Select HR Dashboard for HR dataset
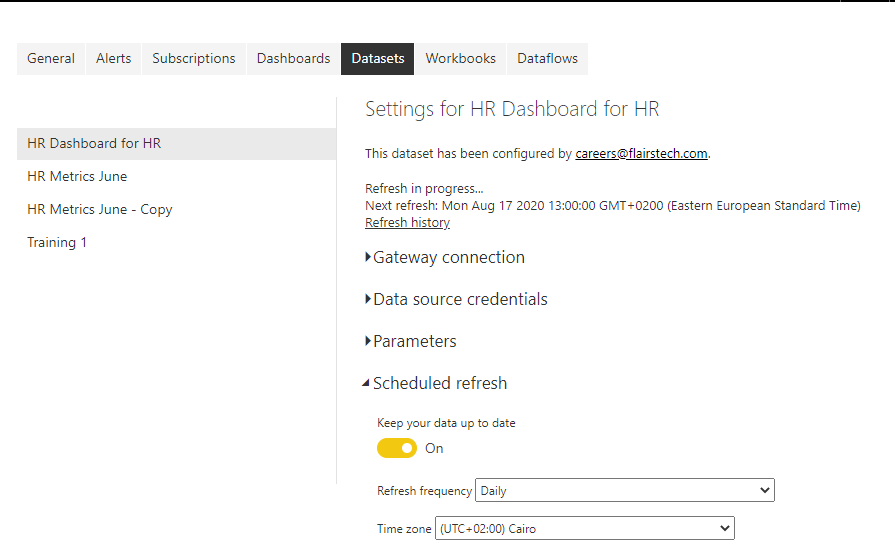895x559 pixels. pyautogui.click(x=176, y=143)
